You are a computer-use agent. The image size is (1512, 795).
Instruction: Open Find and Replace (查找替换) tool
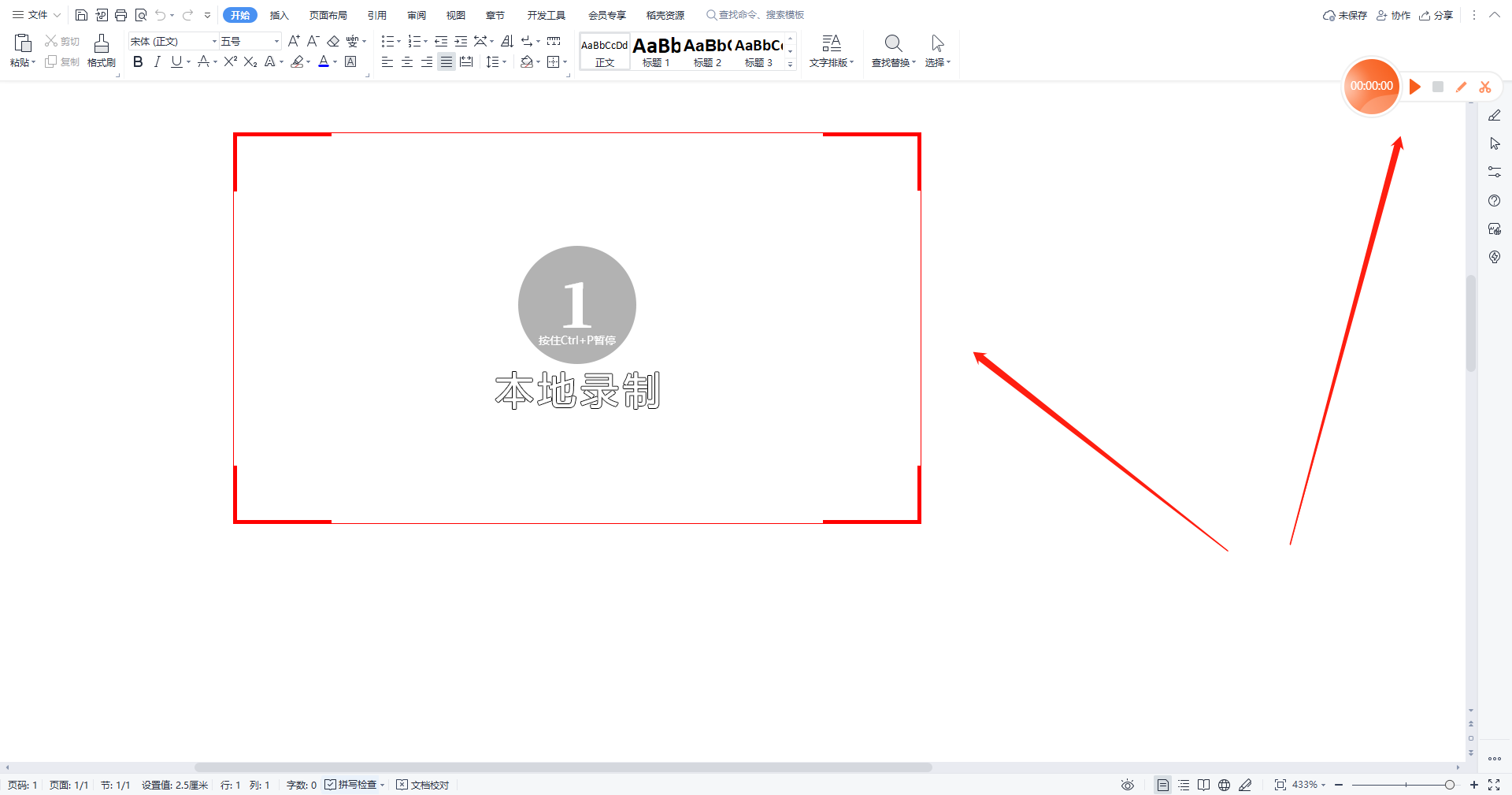pyautogui.click(x=893, y=50)
